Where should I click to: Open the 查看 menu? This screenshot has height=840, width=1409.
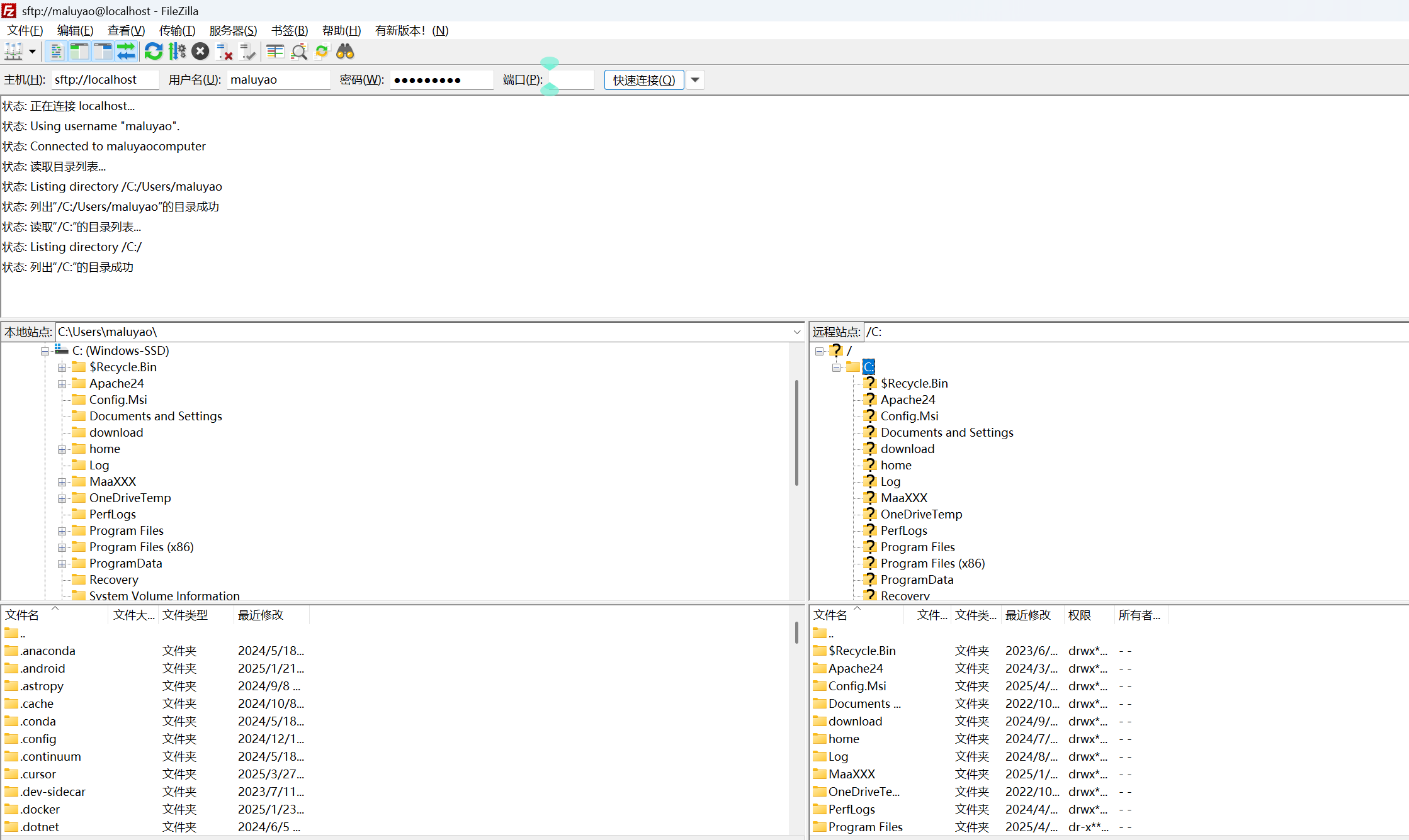126,30
